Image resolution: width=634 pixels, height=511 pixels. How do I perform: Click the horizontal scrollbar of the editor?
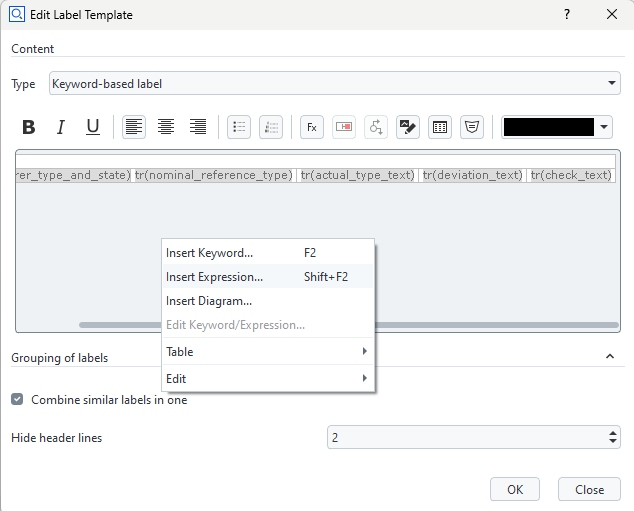[349, 325]
